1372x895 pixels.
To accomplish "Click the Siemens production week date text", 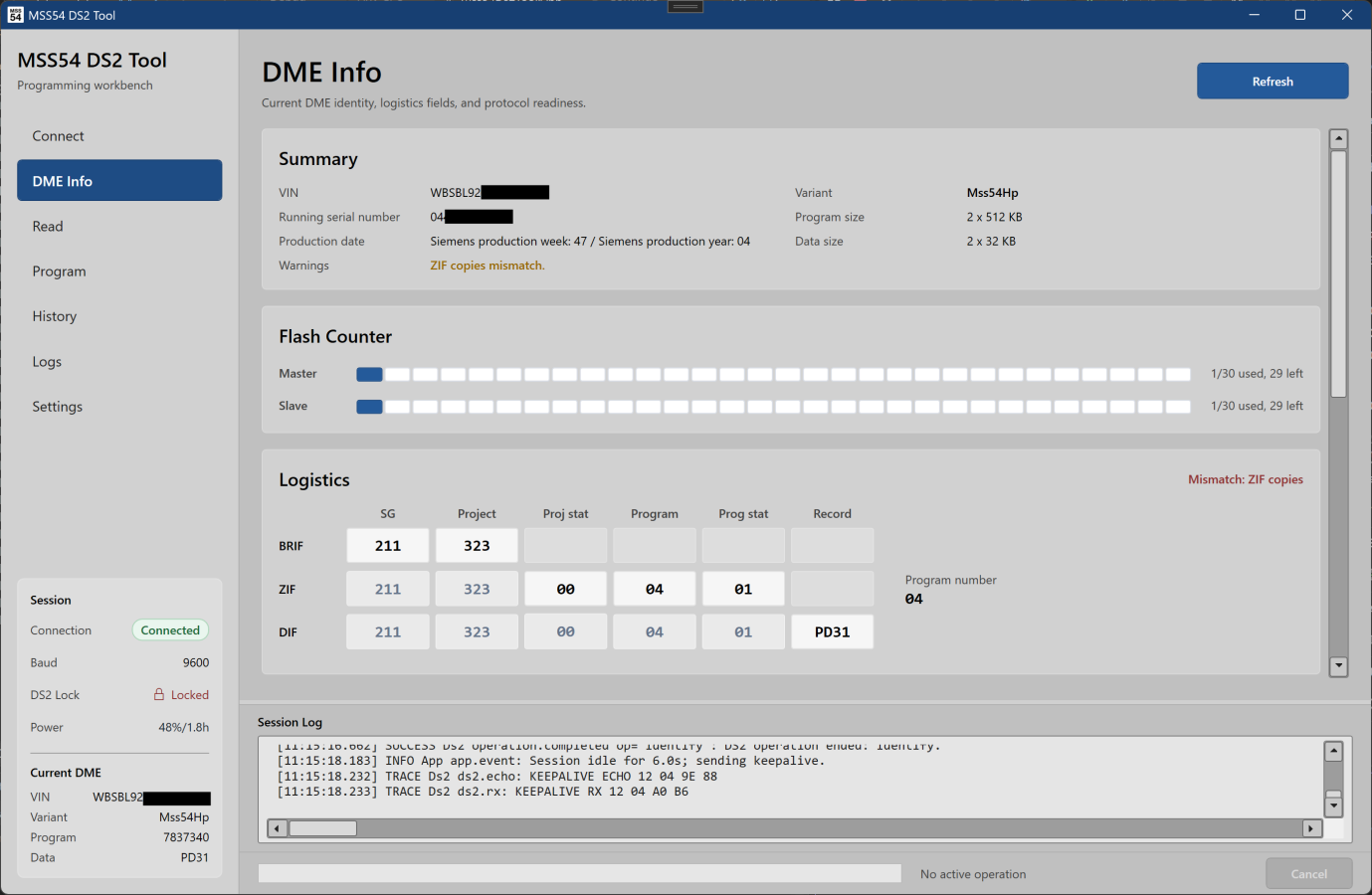I will pos(590,241).
